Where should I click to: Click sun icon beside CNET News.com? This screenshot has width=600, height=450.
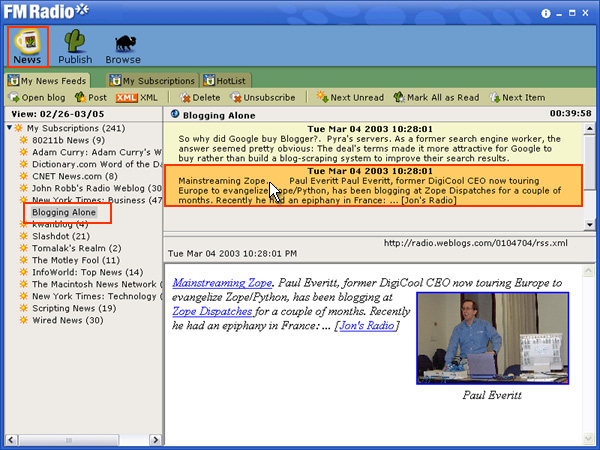24,176
